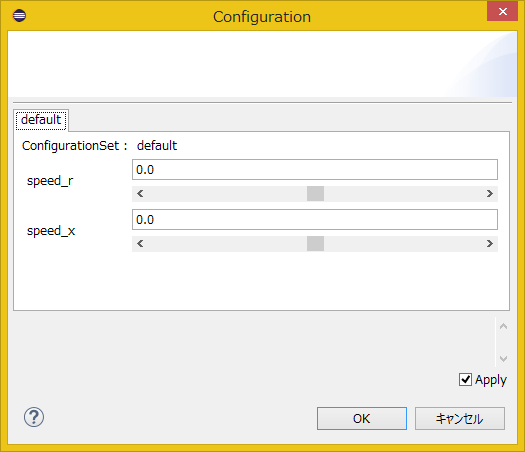Viewport: 525px width, 452px height.
Task: Click the キャンセル button
Action: pos(460,419)
